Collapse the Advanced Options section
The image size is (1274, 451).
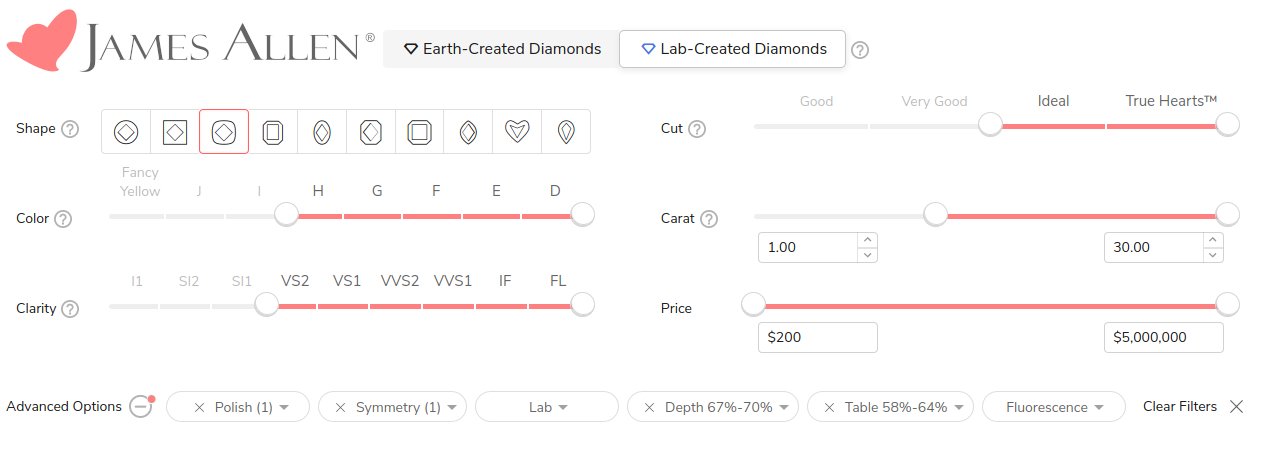click(x=141, y=407)
